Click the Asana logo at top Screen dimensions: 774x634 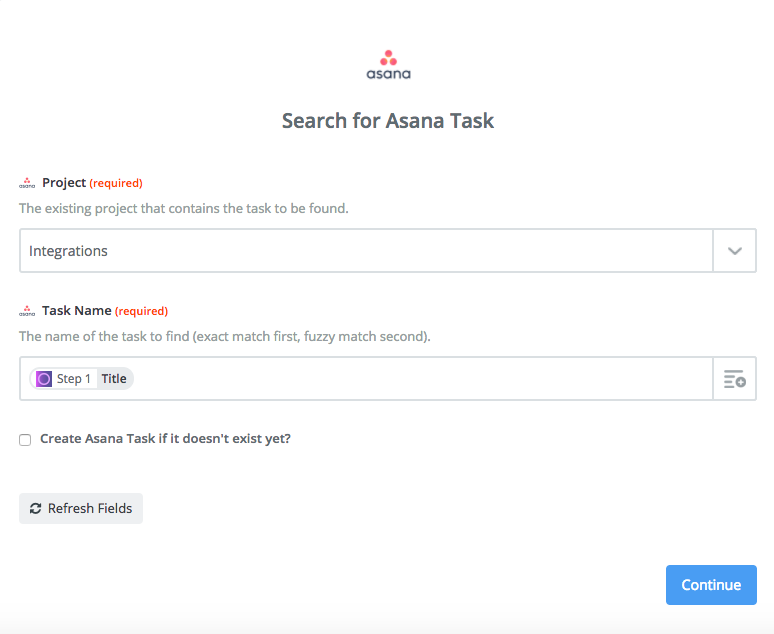pyautogui.click(x=388, y=65)
